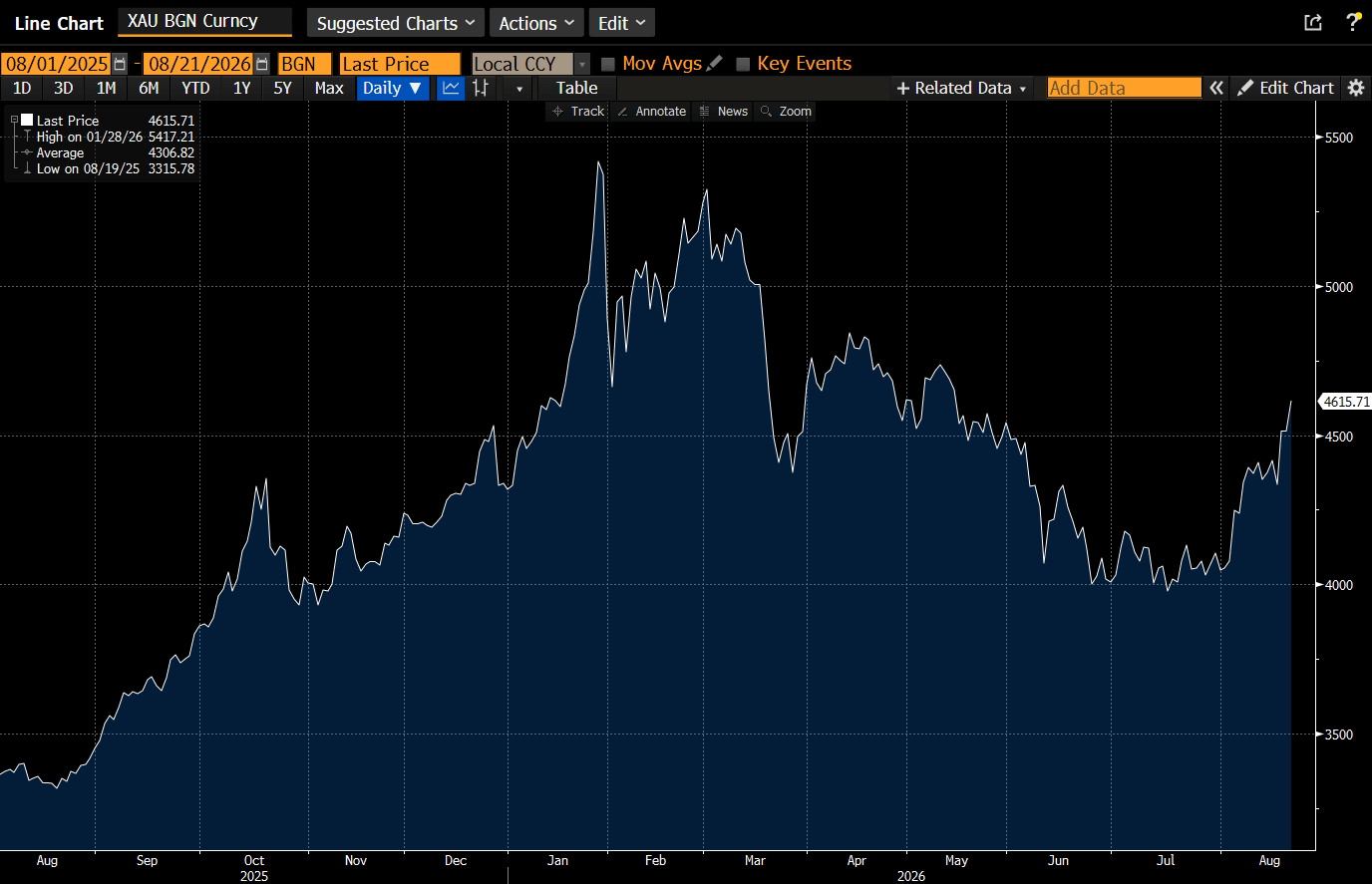The height and width of the screenshot is (884, 1372).
Task: Switch to the line chart type icon
Action: (x=451, y=88)
